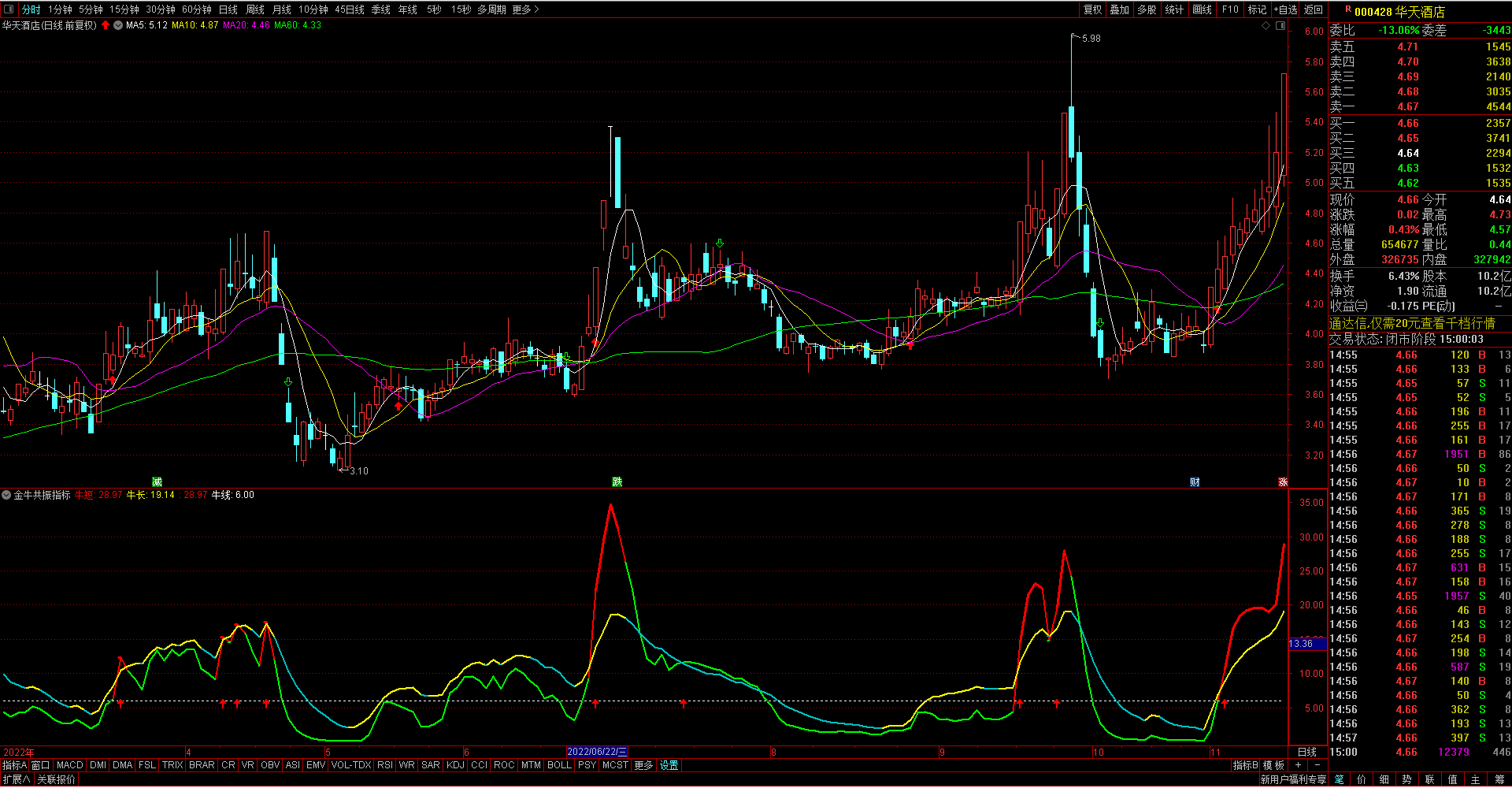This screenshot has width=1512, height=788.
Task: Click the 新用户福利专享 promo link
Action: 1293,779
